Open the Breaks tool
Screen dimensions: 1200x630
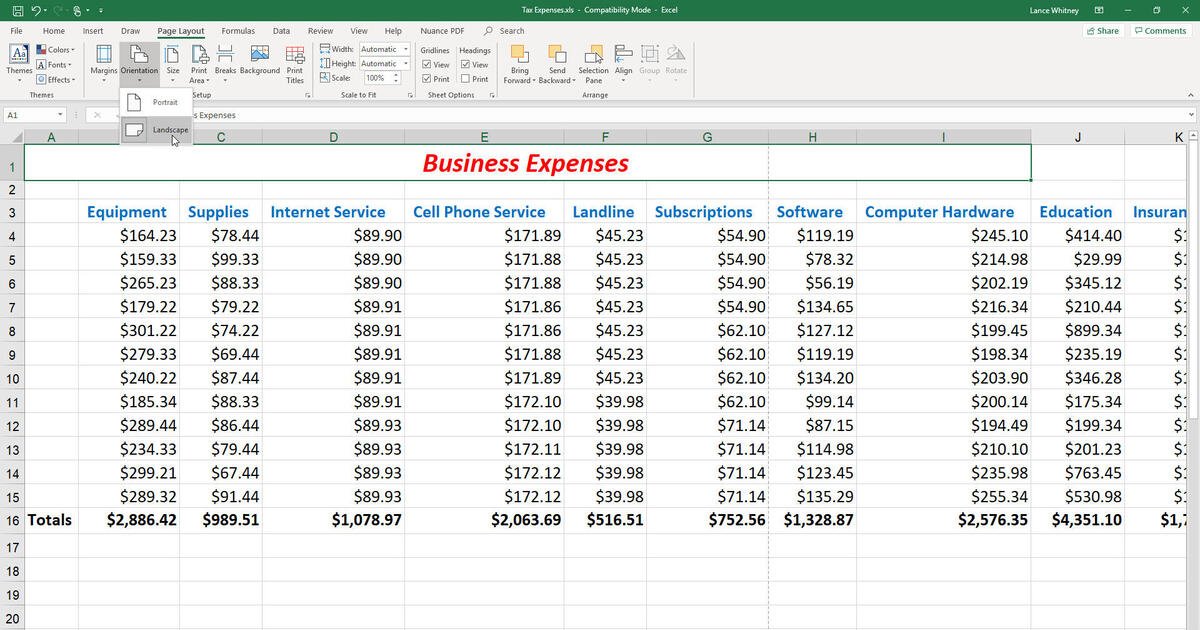pyautogui.click(x=225, y=62)
